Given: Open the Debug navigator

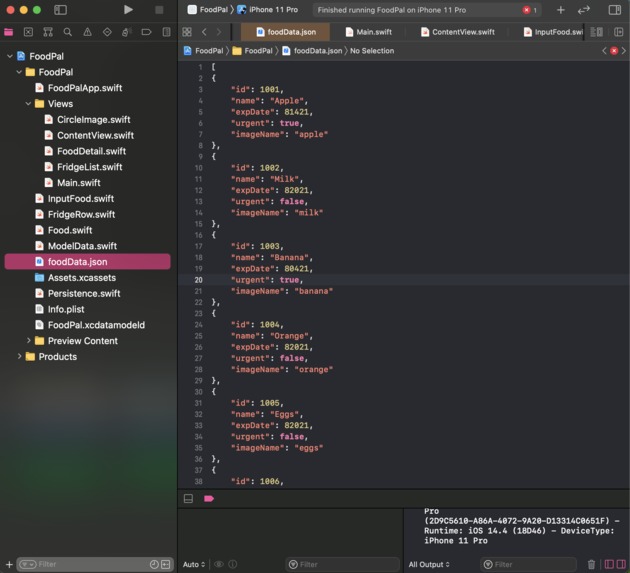Looking at the screenshot, I should coord(127,32).
